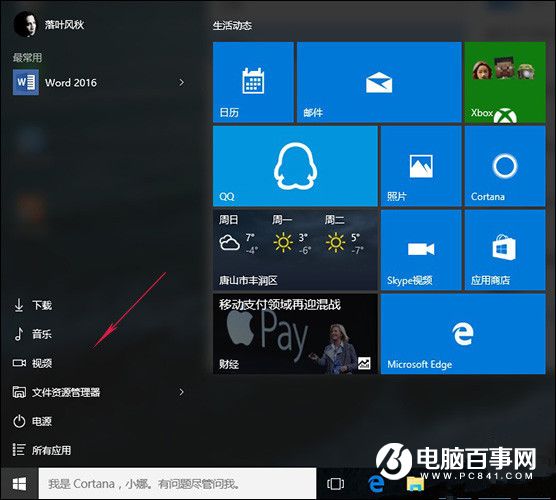
Task: Open 文件资源管理器 file explorer
Action: point(57,392)
